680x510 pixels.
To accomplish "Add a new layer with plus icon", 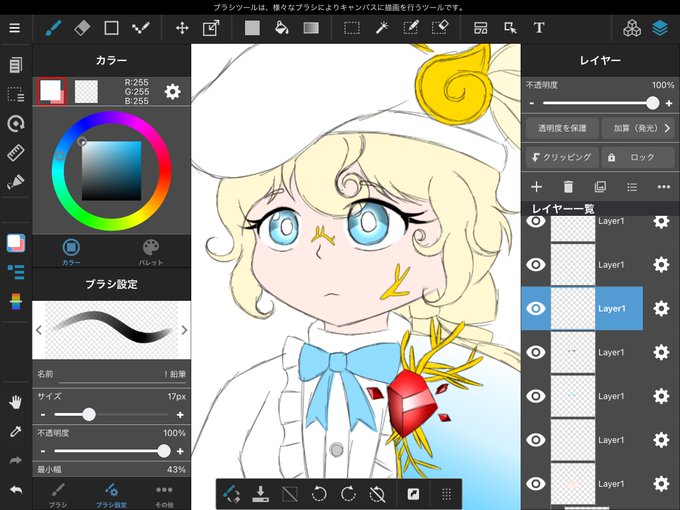I will 536,187.
